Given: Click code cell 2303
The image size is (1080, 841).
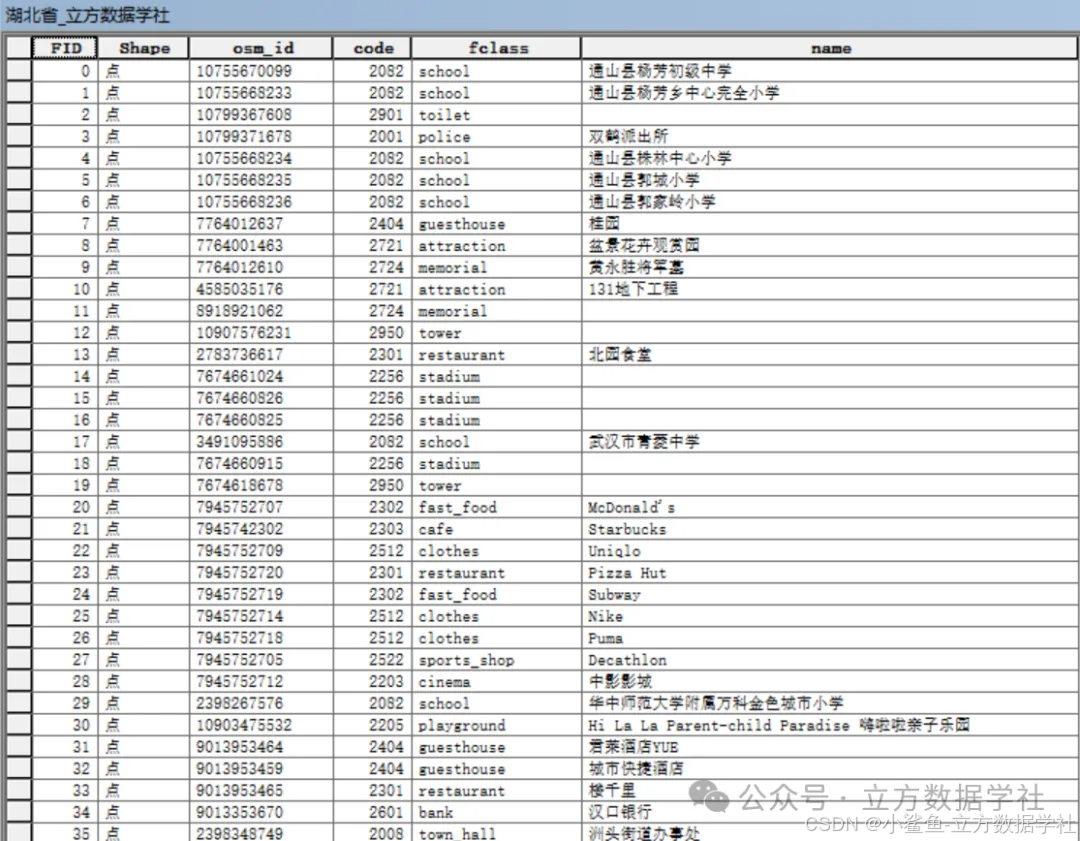Looking at the screenshot, I should coord(373,529).
